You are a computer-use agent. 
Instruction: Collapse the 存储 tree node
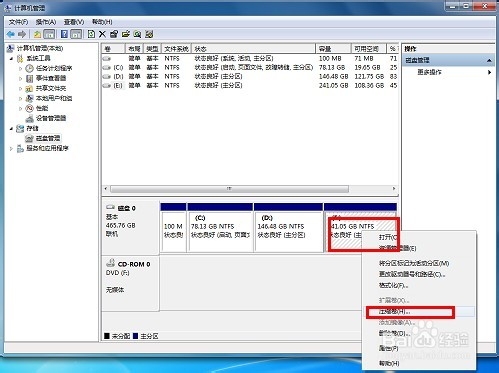click(12, 129)
